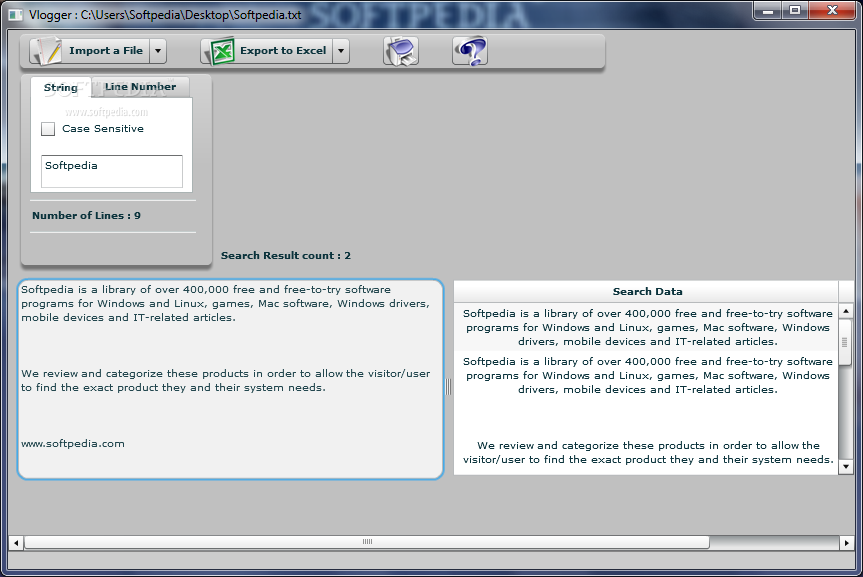Screen dimensions: 863x577
Task: Click the horizontal scrollbar thumb
Action: click(x=367, y=542)
